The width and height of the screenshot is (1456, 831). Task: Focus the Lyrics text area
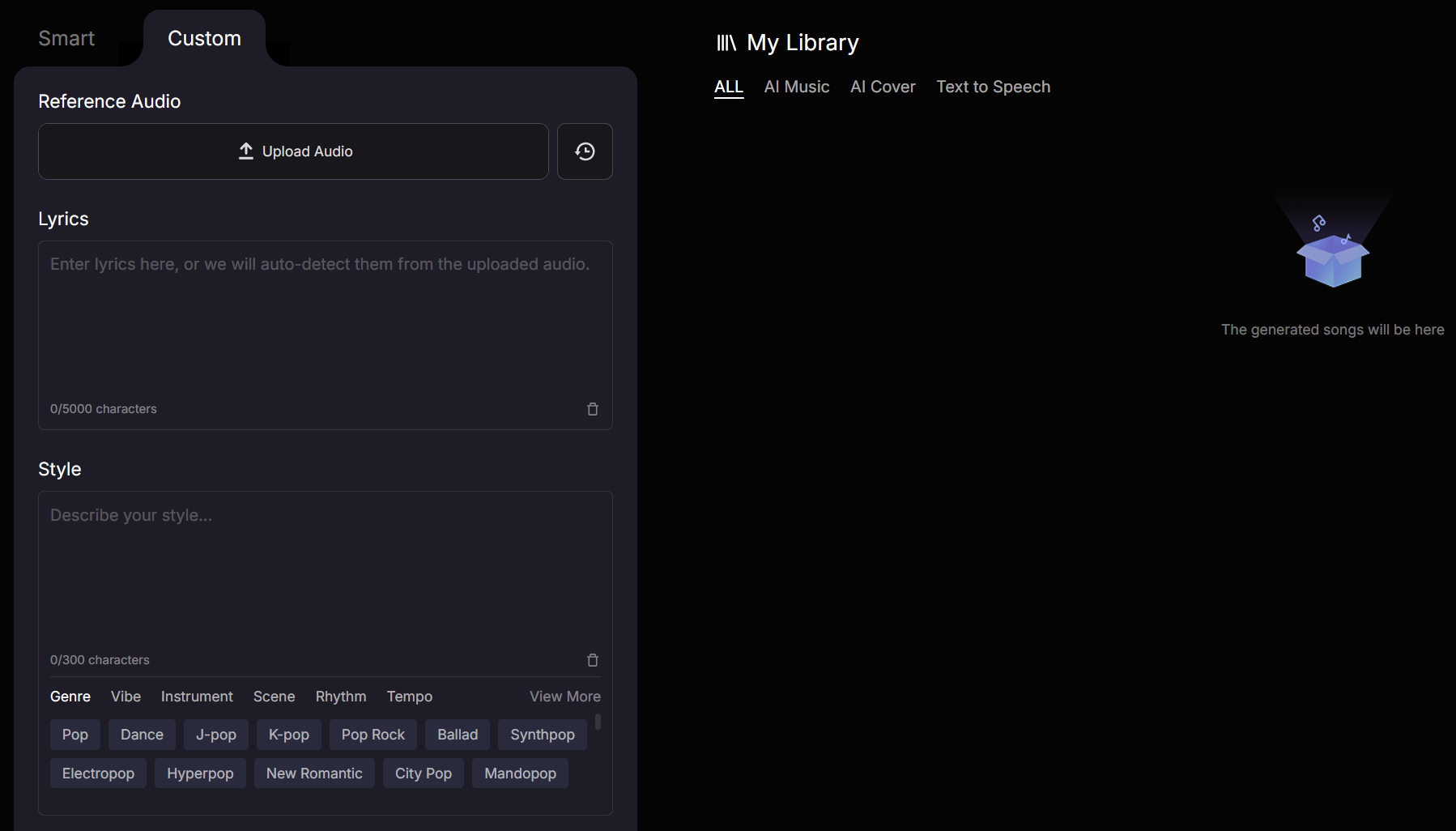point(324,324)
